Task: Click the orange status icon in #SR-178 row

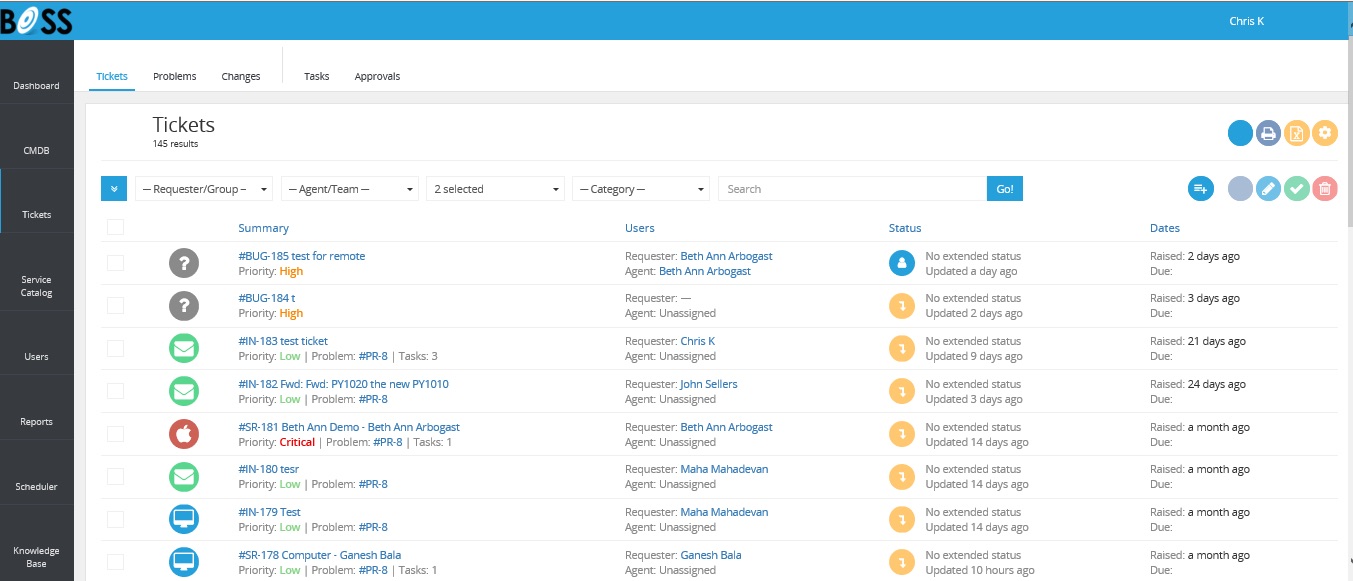Action: 903,562
